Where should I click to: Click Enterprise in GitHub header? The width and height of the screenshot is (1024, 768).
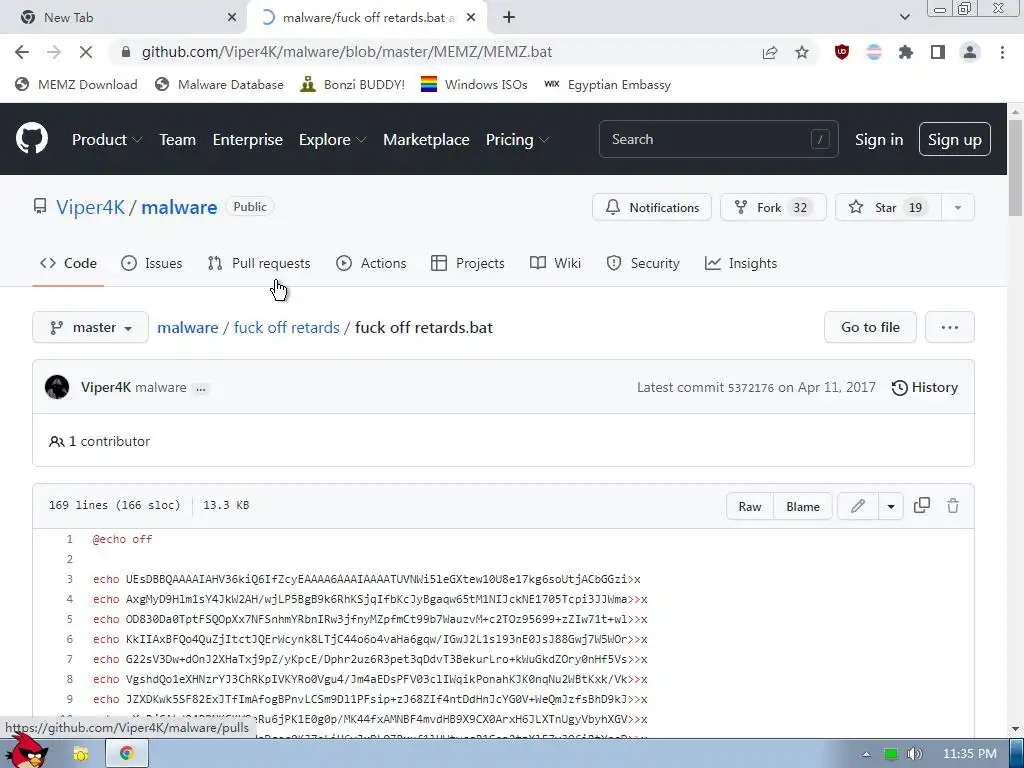click(248, 140)
